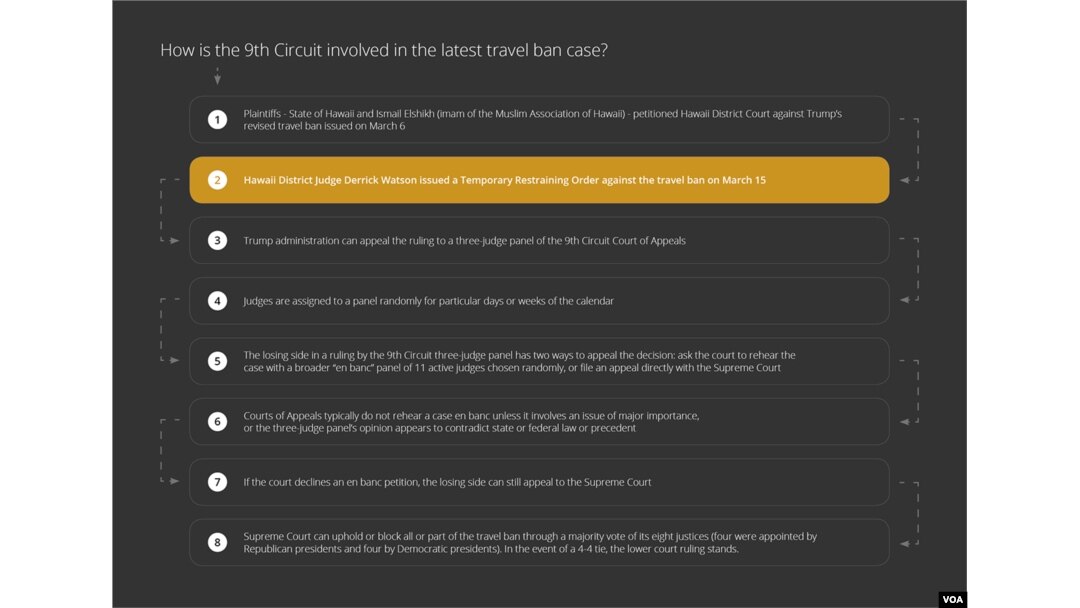Click the number 4 circle icon

point(217,301)
